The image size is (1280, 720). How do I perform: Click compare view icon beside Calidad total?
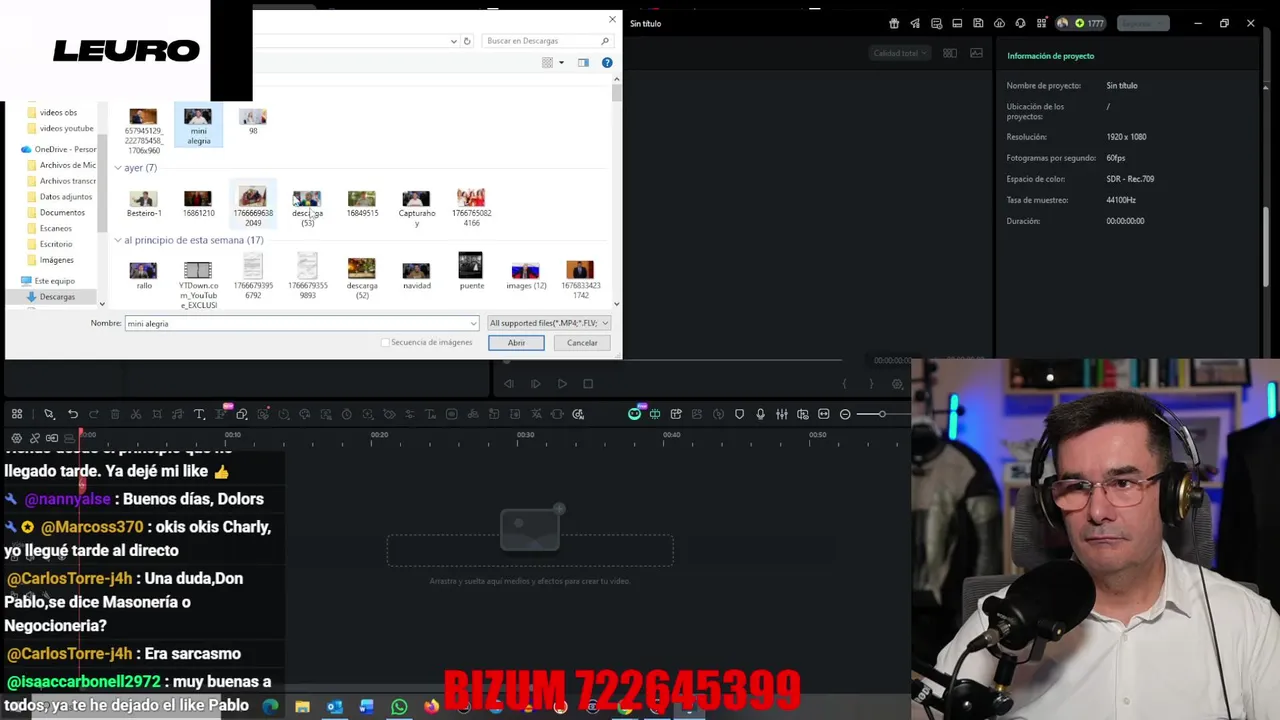pyautogui.click(x=950, y=53)
